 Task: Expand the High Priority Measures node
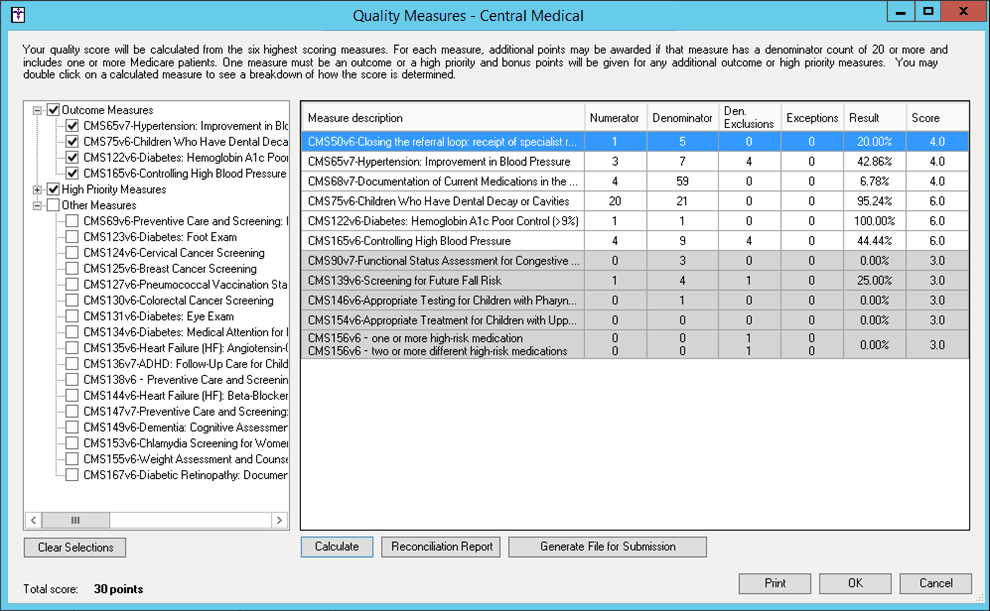pos(38,190)
